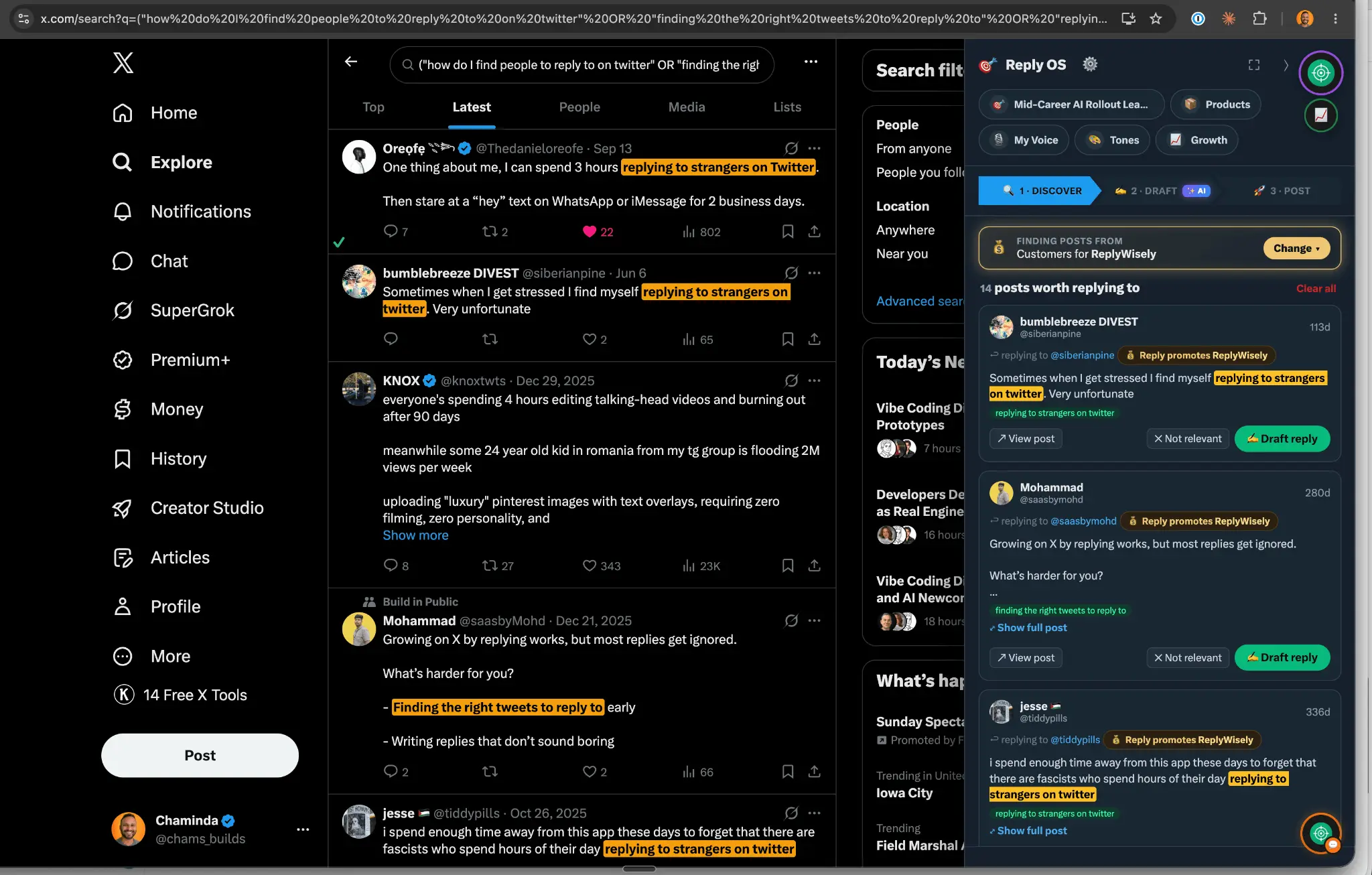Viewport: 1372px width, 875px height.
Task: Open Chrome three-dot menu
Action: pos(1335,19)
